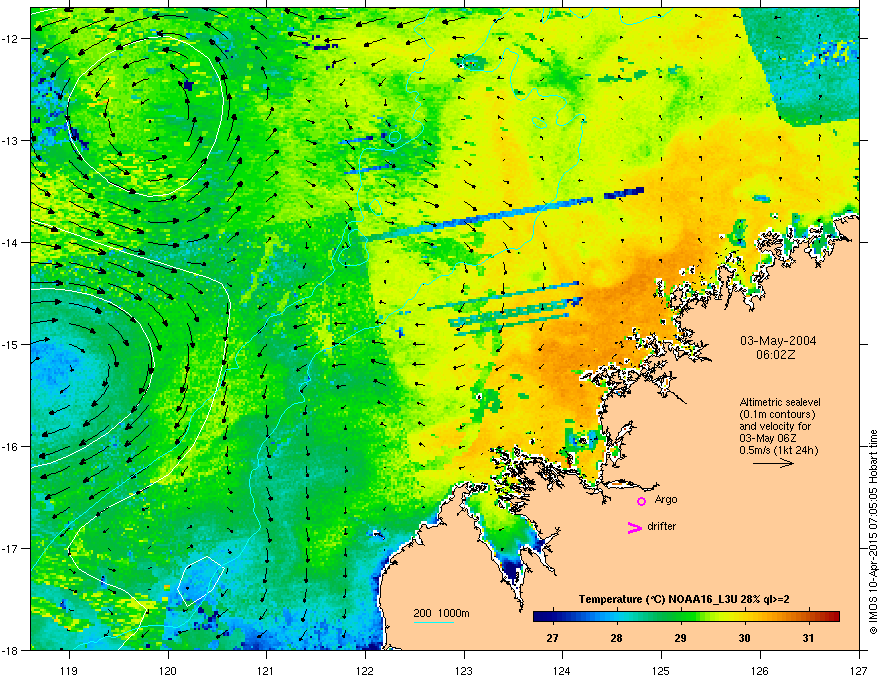Click the magenta drifter arrow marker
880x680 pixels.
pyautogui.click(x=635, y=527)
